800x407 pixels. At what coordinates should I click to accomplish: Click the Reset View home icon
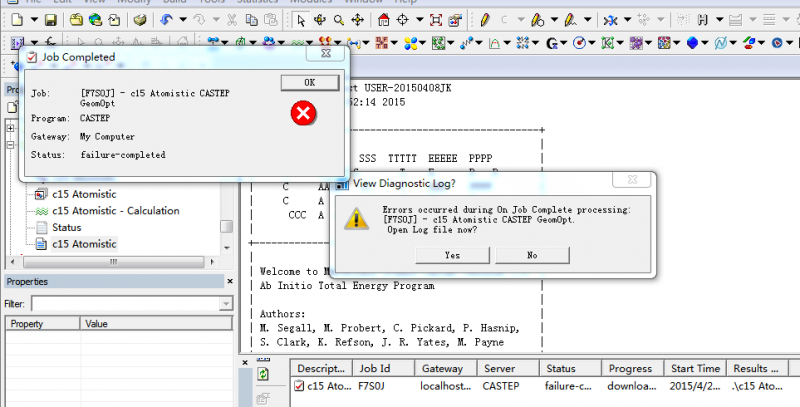click(384, 20)
